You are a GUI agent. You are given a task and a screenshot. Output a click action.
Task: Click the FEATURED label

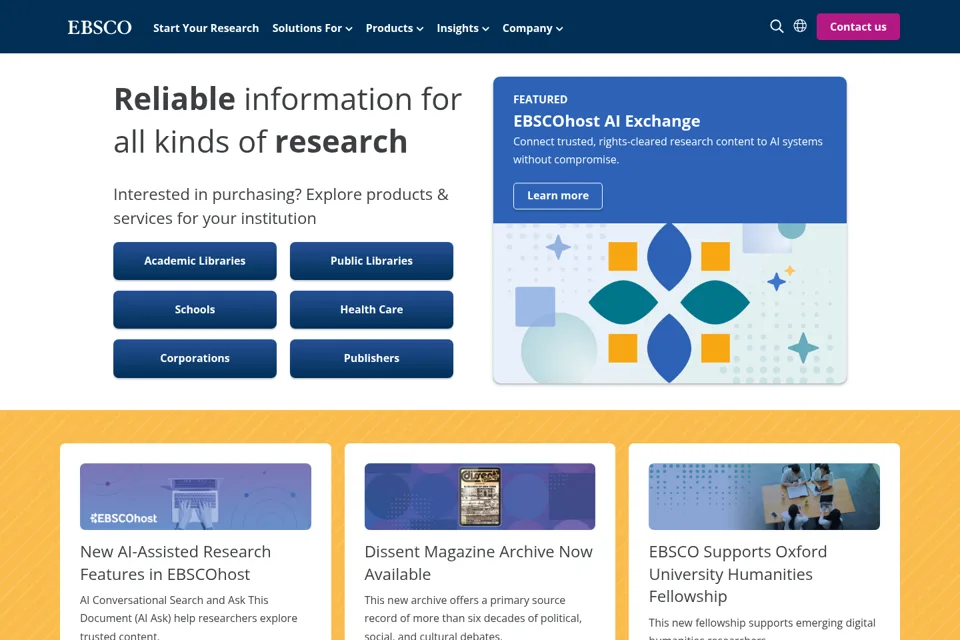(540, 99)
